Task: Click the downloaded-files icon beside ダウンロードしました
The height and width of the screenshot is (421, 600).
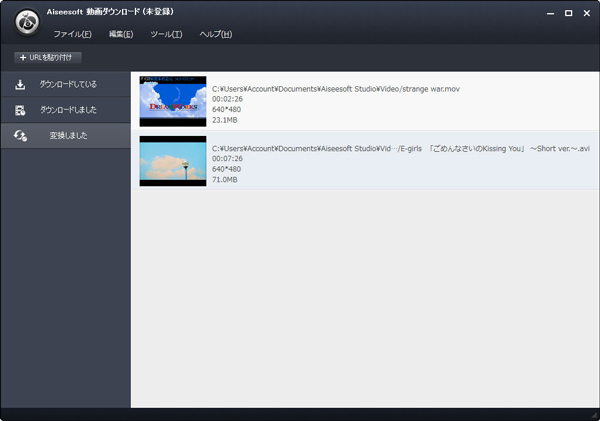Action: (x=20, y=109)
